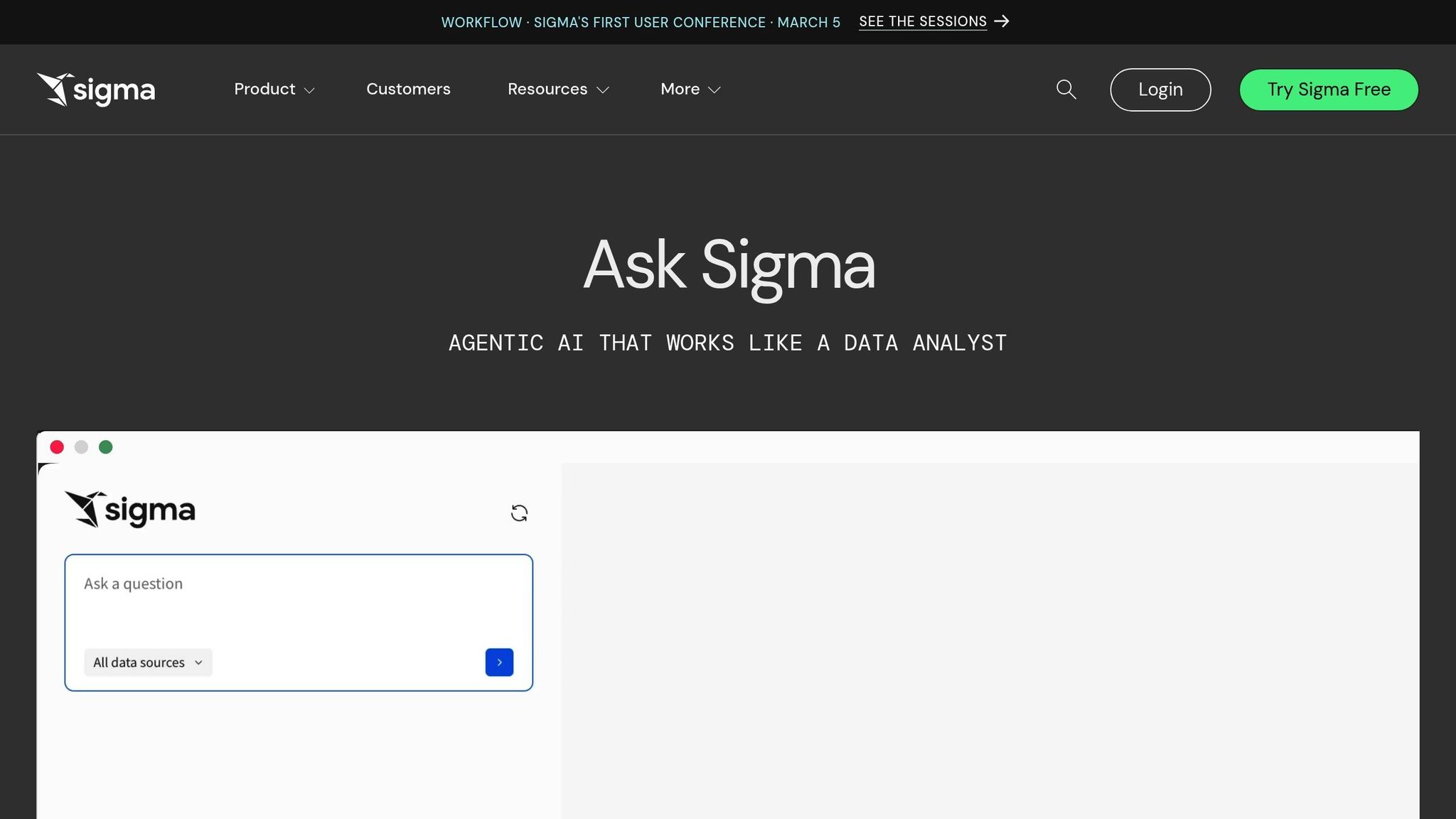Expand the Resources dropdown
The height and width of the screenshot is (819, 1456).
[x=557, y=90]
